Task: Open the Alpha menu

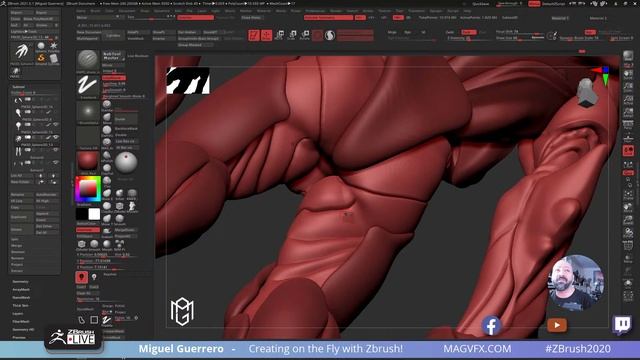Action: click(81, 11)
